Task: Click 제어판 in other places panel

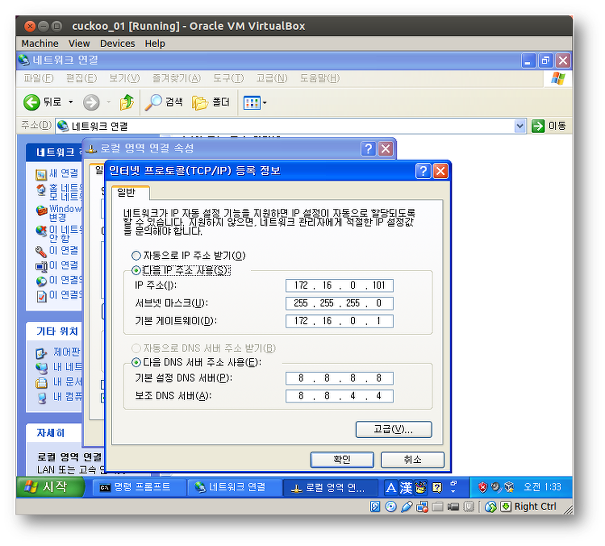Action: point(66,352)
